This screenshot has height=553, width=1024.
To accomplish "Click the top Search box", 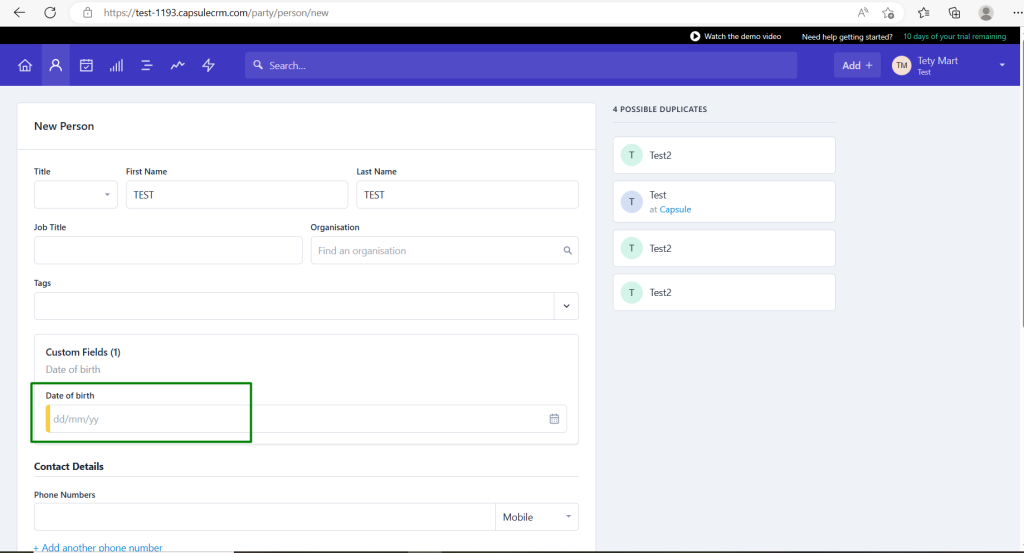I will click(x=521, y=65).
